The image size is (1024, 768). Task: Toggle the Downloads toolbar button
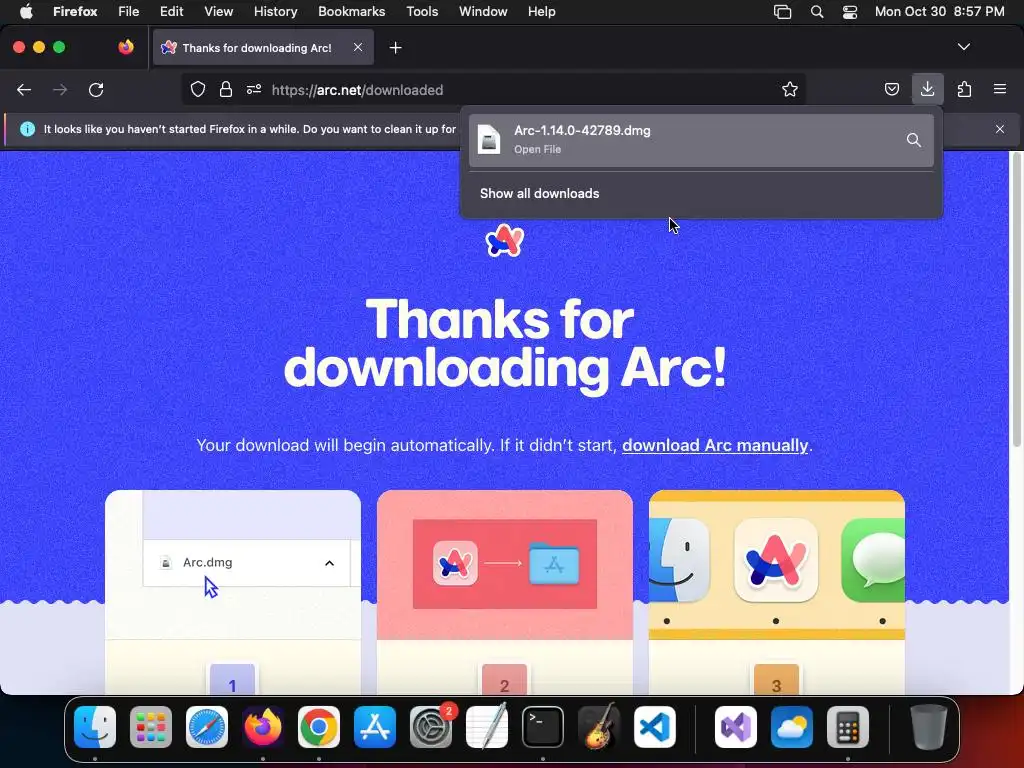coord(927,89)
